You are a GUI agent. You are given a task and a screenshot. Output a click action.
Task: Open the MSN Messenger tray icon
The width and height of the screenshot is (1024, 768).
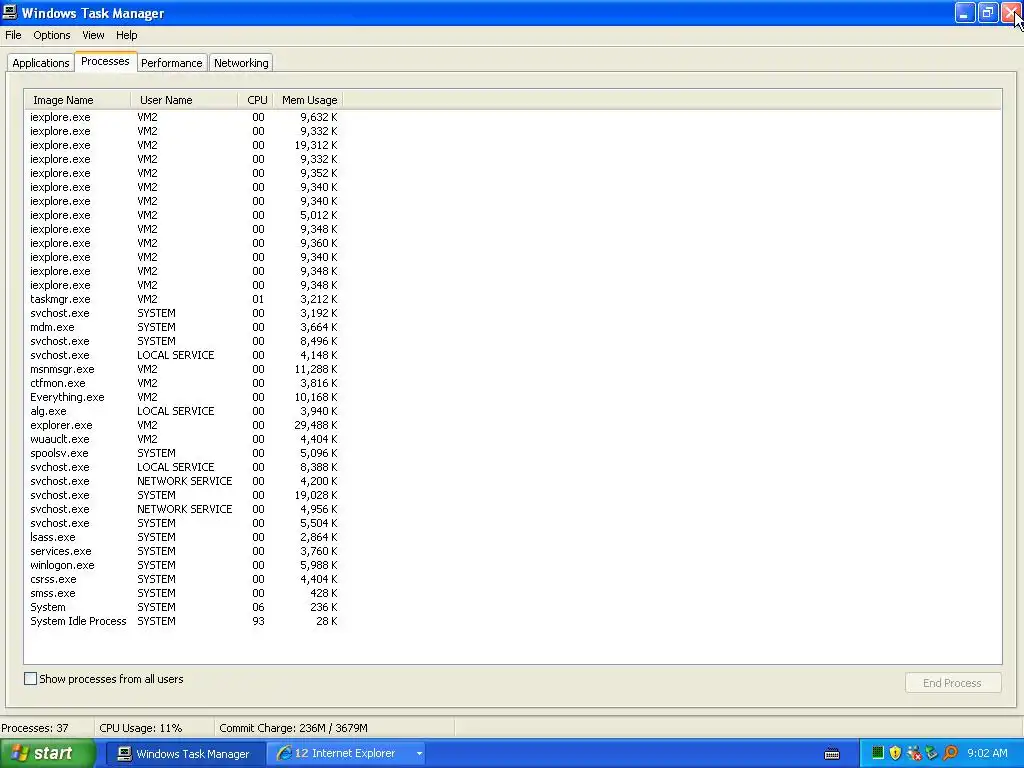click(914, 753)
